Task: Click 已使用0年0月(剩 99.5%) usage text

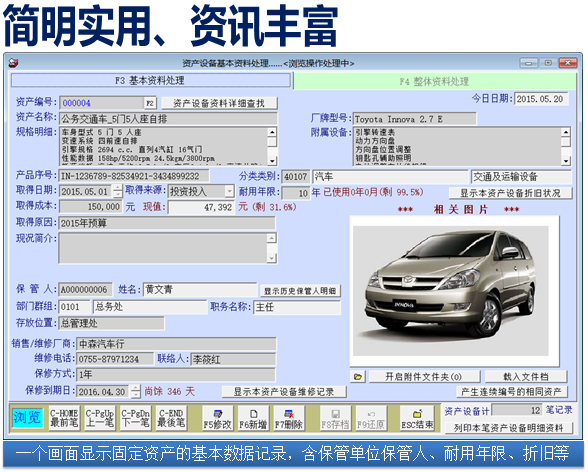Action: 373,193
